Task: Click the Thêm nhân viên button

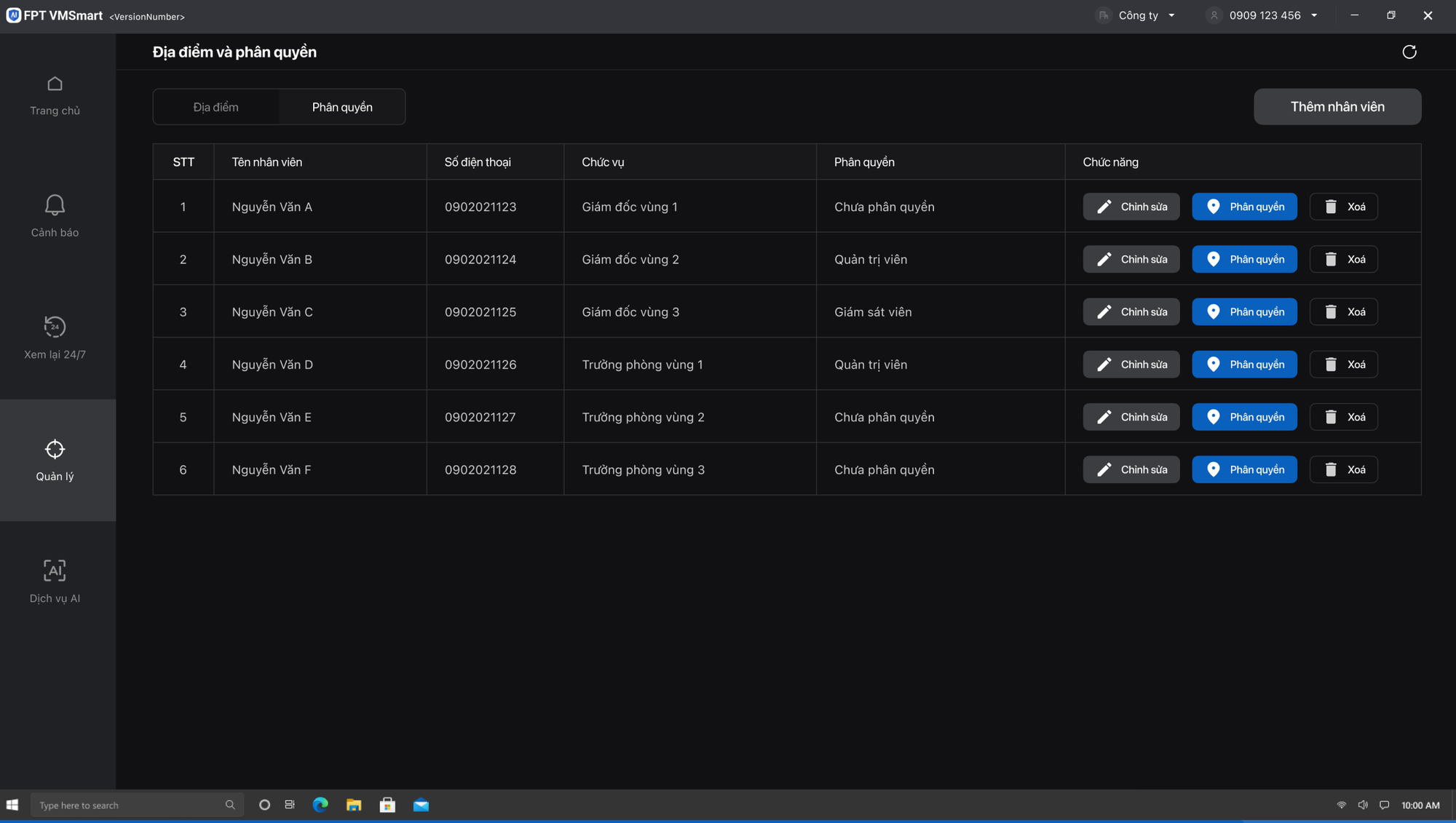Action: [1337, 107]
